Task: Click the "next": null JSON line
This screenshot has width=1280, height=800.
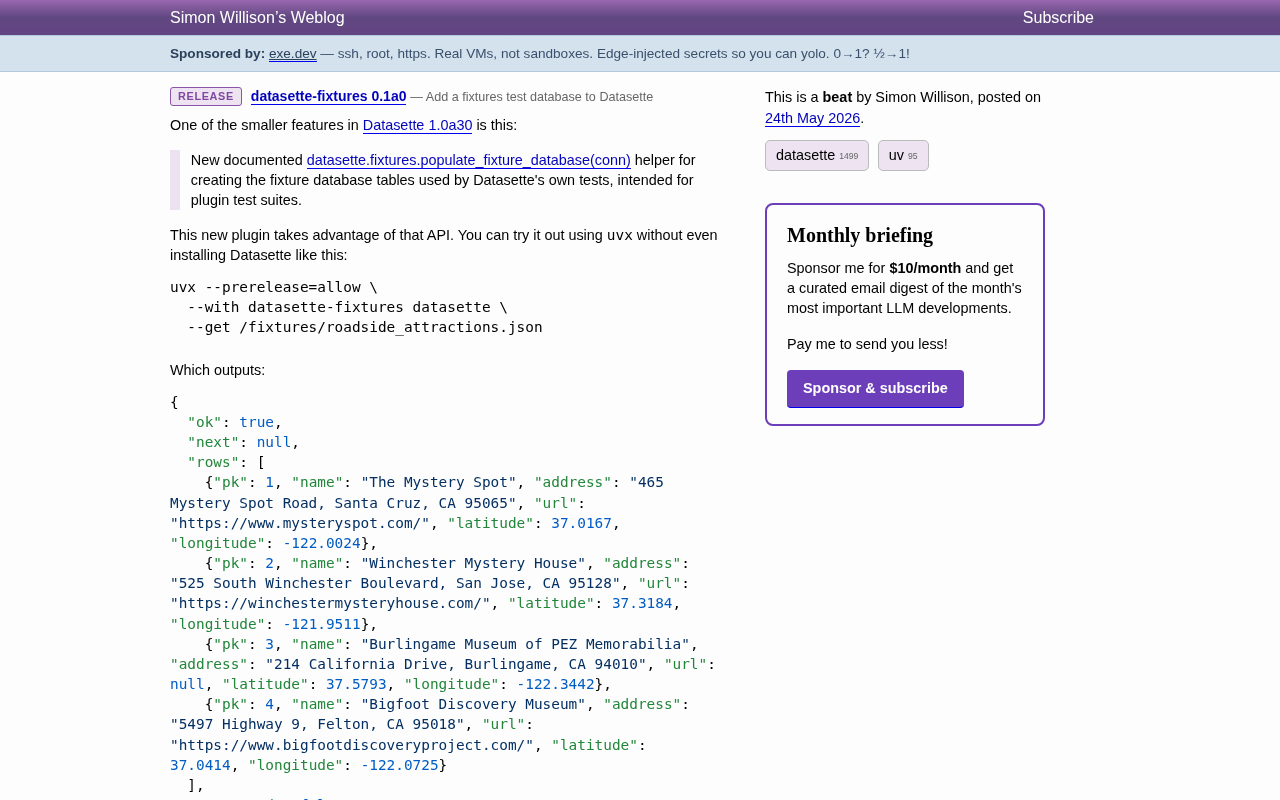Action: click(243, 442)
